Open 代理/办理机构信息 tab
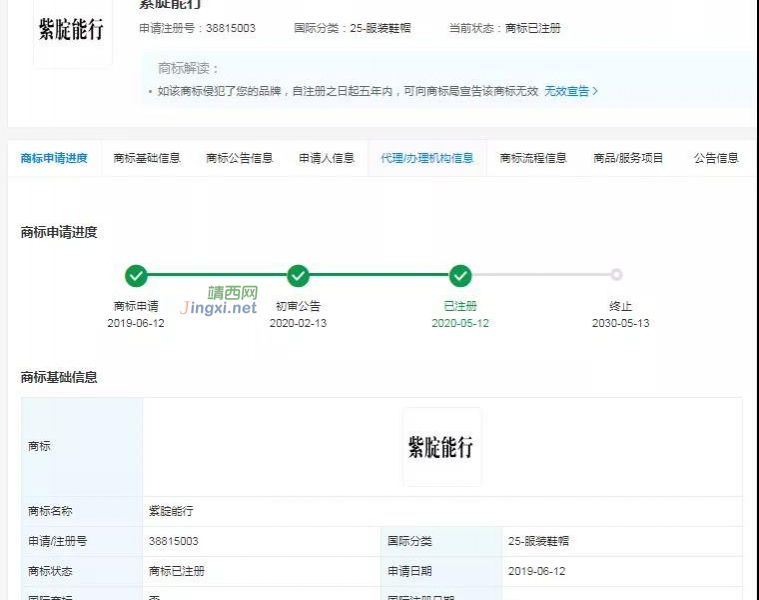The width and height of the screenshot is (759, 600). [427, 158]
